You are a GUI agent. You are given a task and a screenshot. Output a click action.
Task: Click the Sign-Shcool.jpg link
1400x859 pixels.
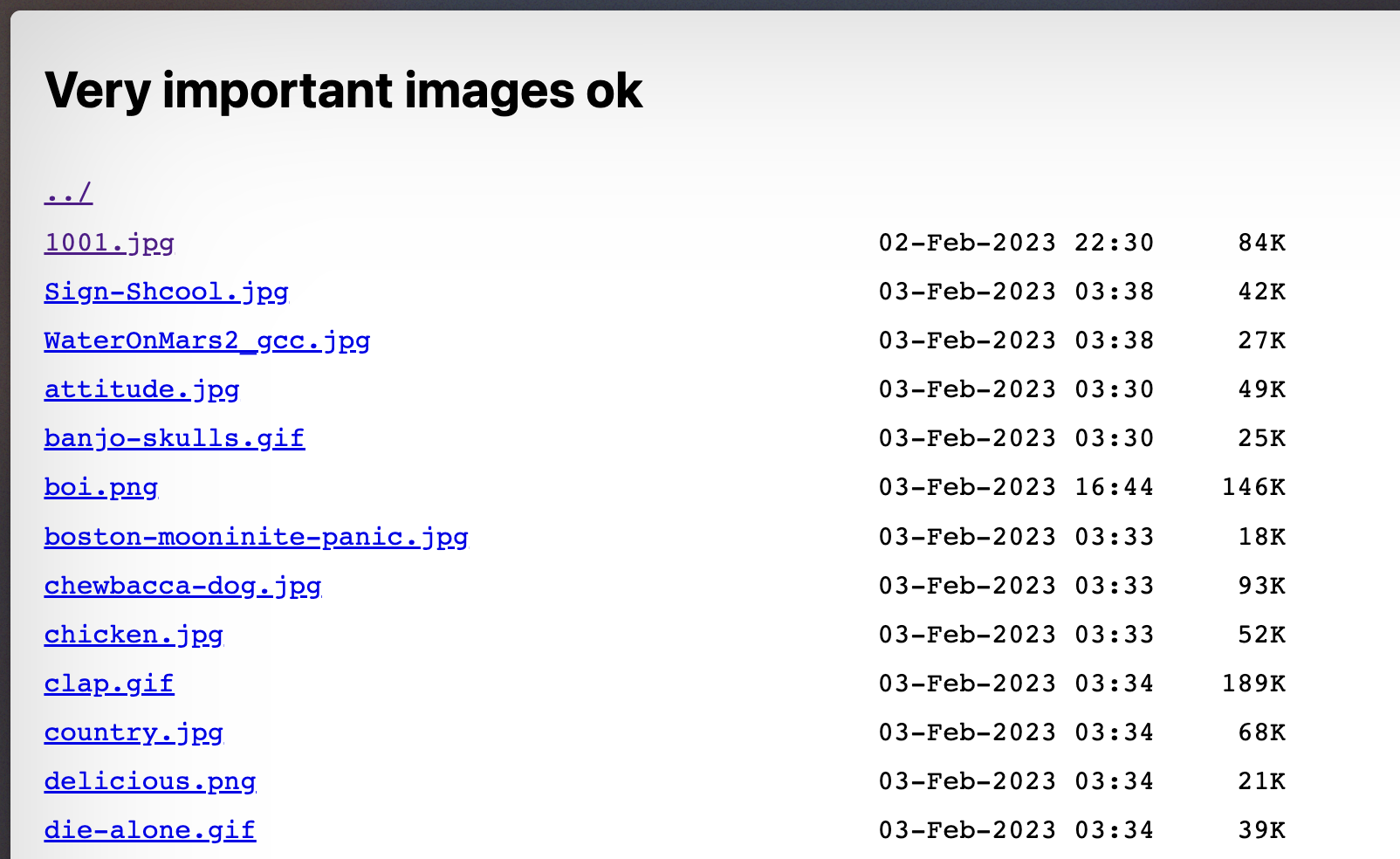(x=166, y=292)
